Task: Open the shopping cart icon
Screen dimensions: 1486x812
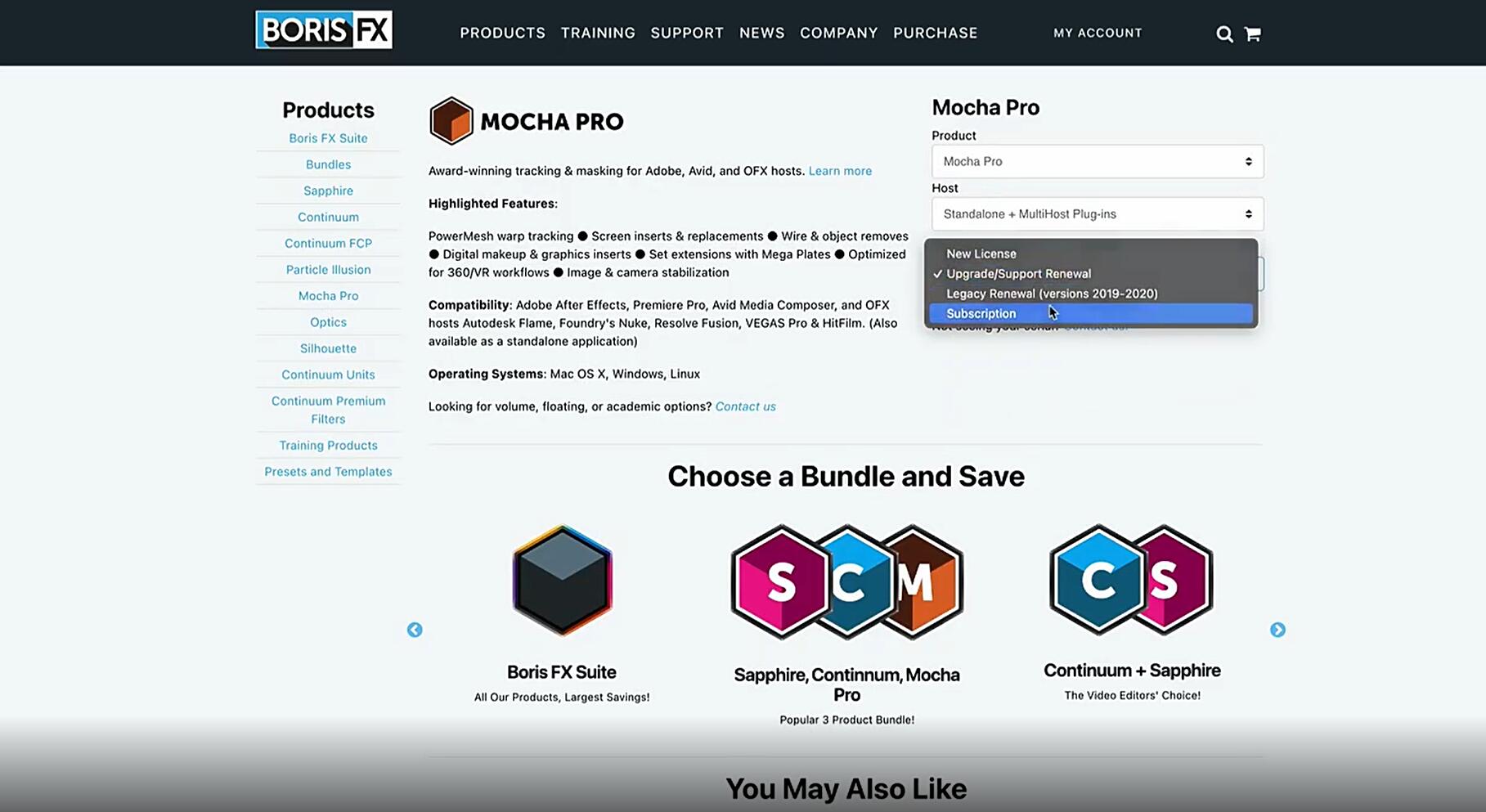Action: point(1252,34)
